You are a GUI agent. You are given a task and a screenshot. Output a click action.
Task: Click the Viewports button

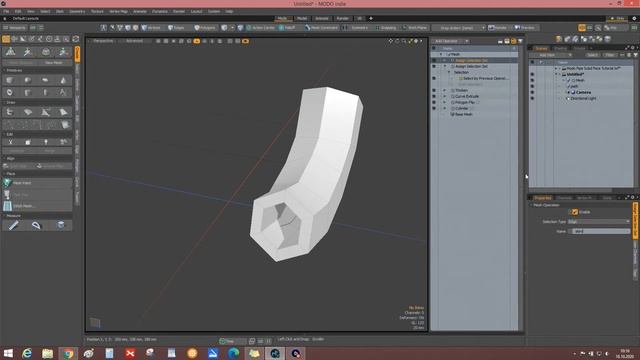15,28
